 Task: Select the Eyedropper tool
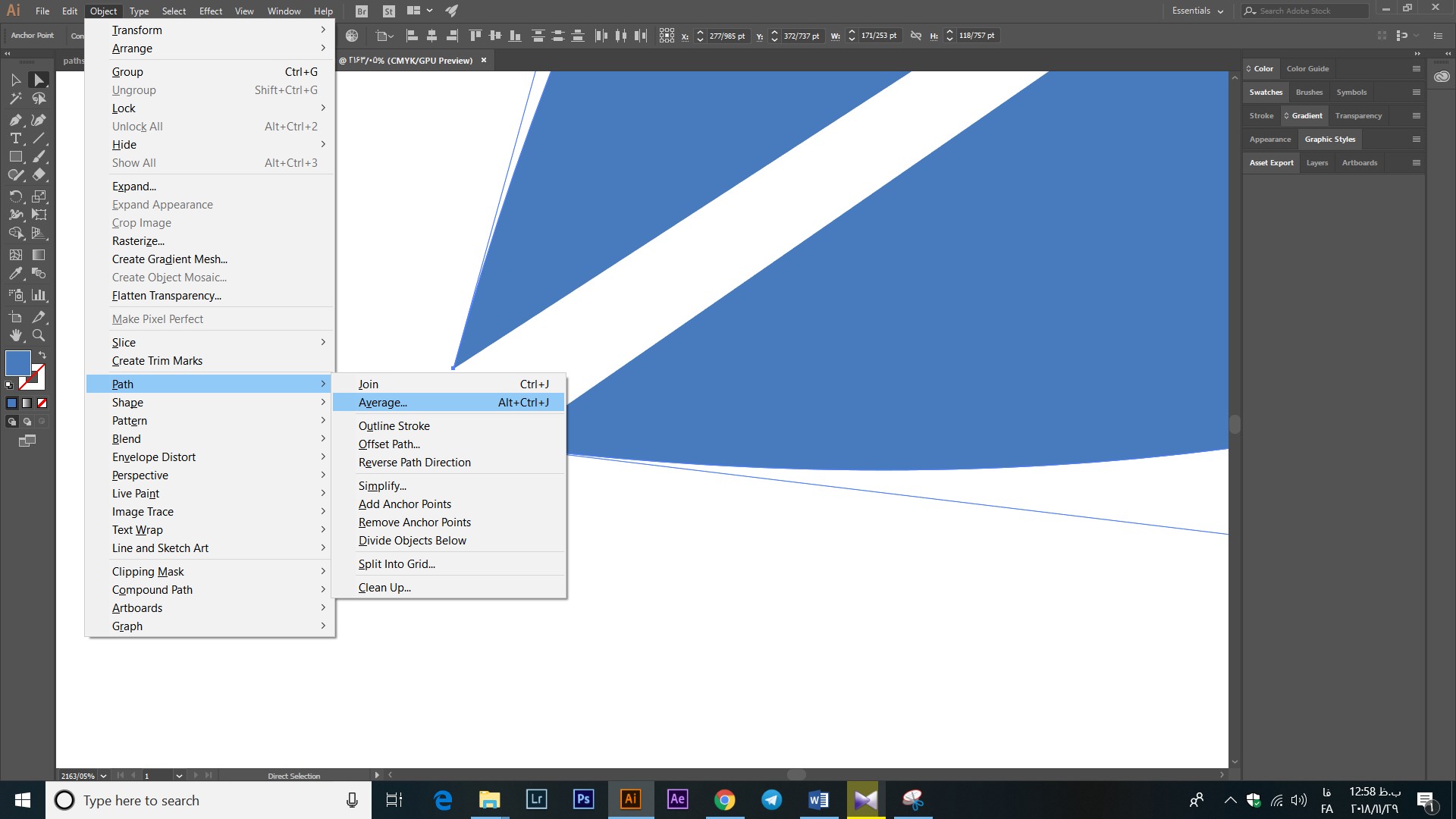coord(16,273)
